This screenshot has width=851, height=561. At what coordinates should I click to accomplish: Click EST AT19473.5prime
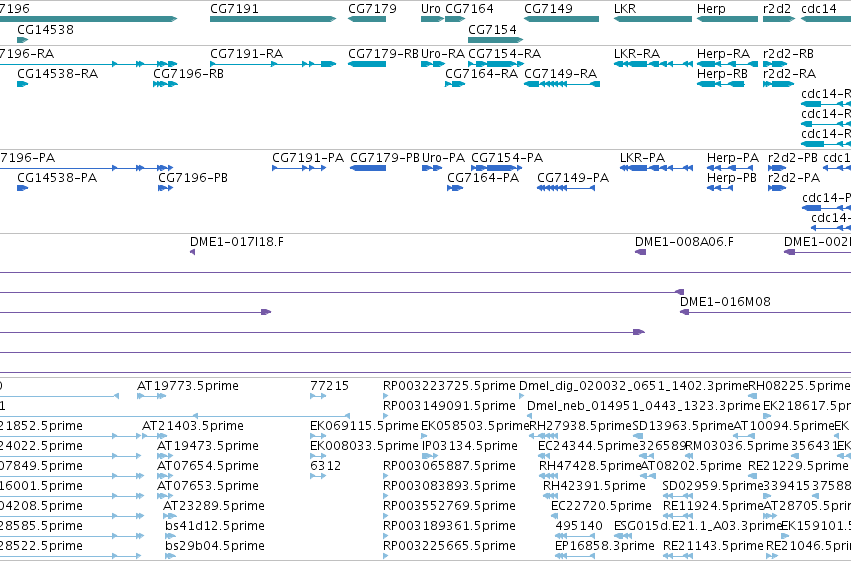(165, 456)
